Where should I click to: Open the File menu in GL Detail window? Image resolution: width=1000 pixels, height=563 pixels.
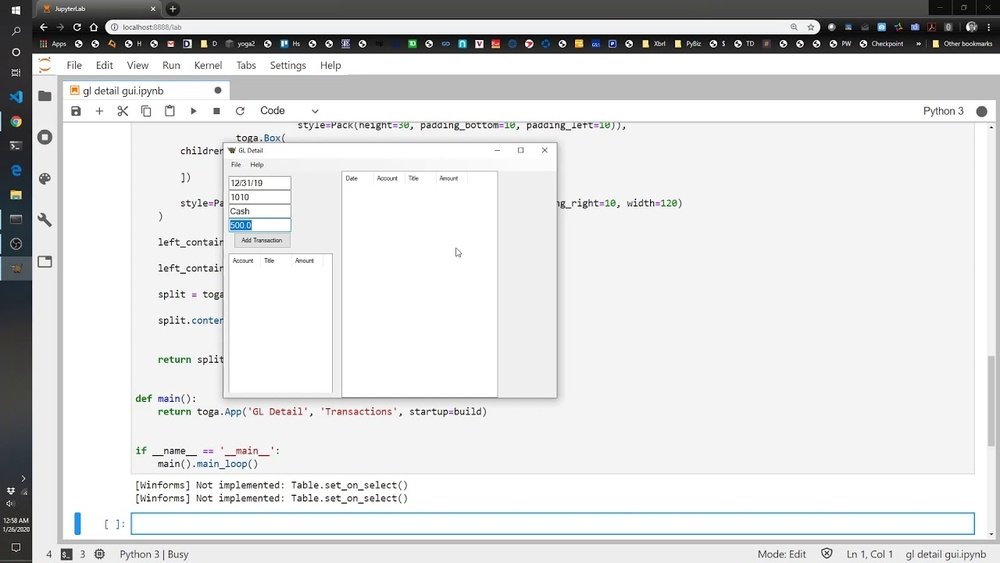[236, 165]
